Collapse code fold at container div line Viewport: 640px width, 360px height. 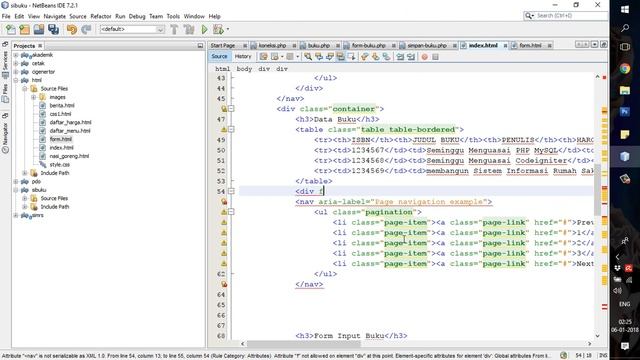click(231, 109)
